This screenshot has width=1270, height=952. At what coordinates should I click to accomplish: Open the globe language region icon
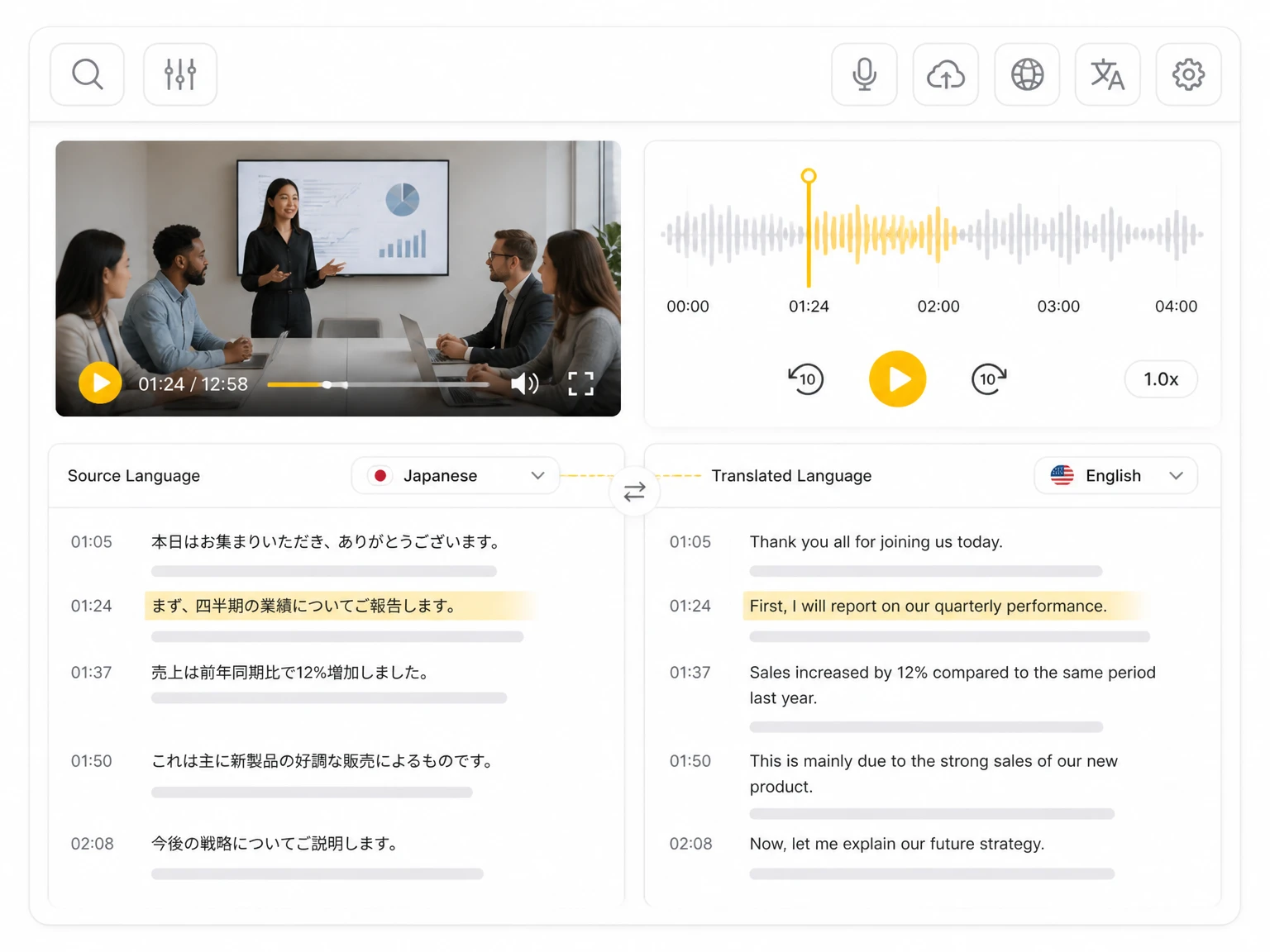(1027, 74)
